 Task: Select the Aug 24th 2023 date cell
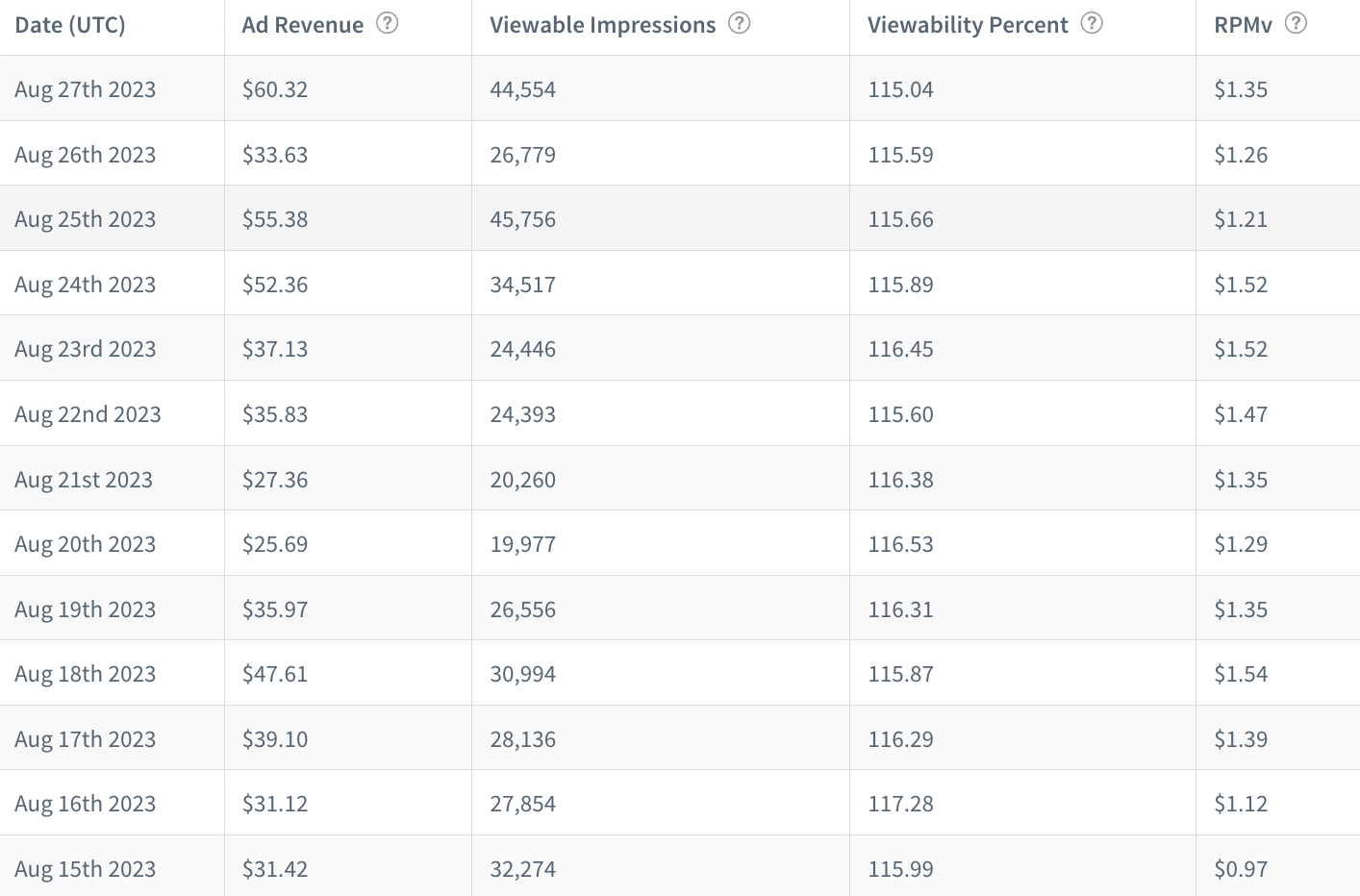[85, 285]
